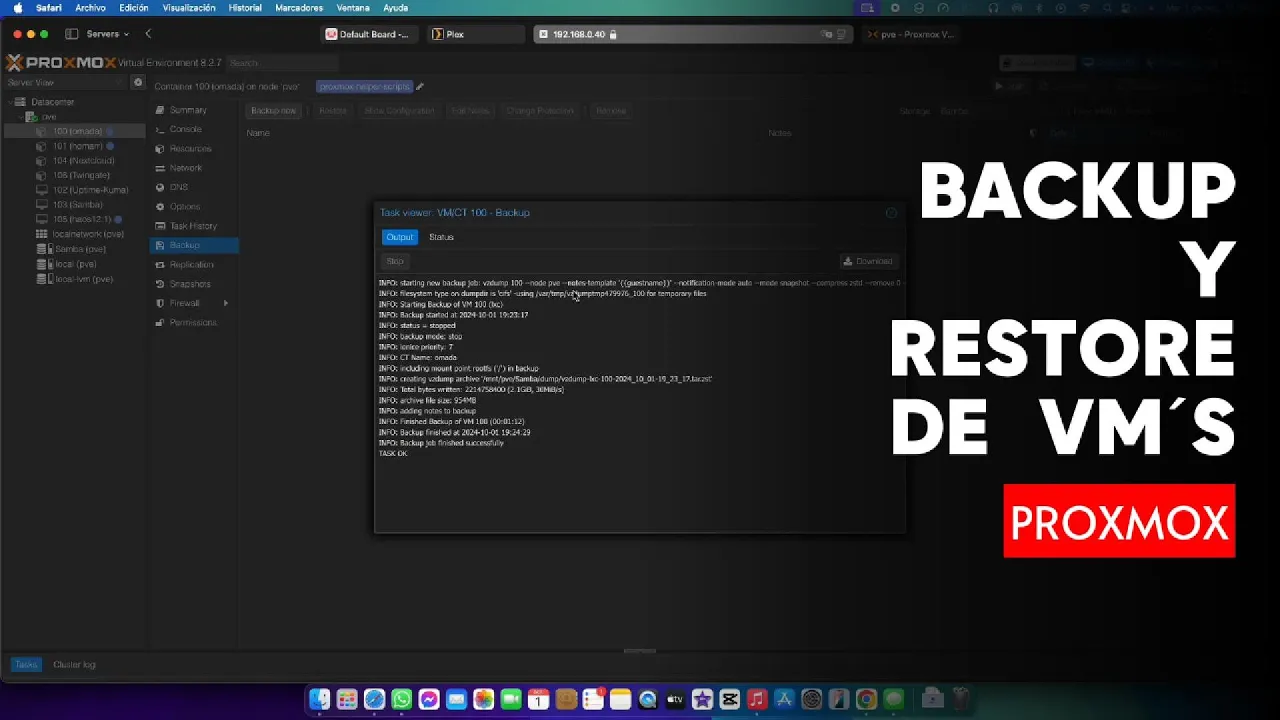The width and height of the screenshot is (1280, 720).
Task: Switch to the Plex browser tab
Action: click(x=475, y=34)
